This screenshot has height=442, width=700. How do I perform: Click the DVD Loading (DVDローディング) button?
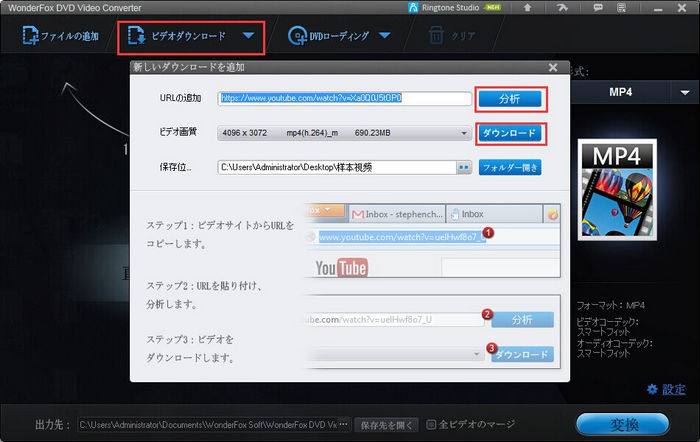[329, 36]
